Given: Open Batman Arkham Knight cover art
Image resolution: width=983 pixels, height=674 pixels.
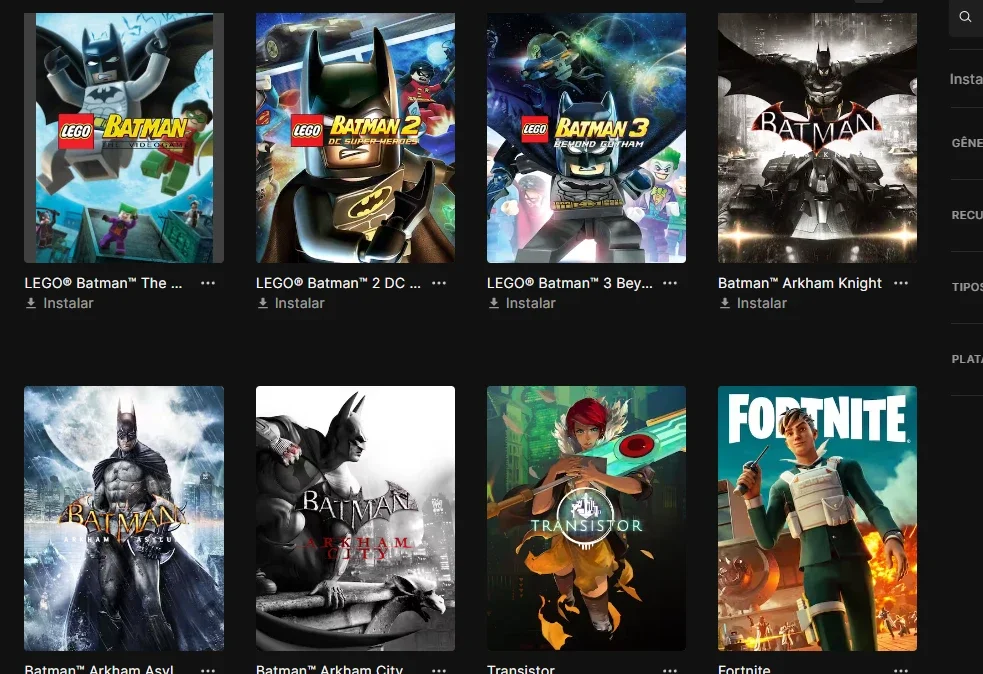Looking at the screenshot, I should click(x=817, y=138).
